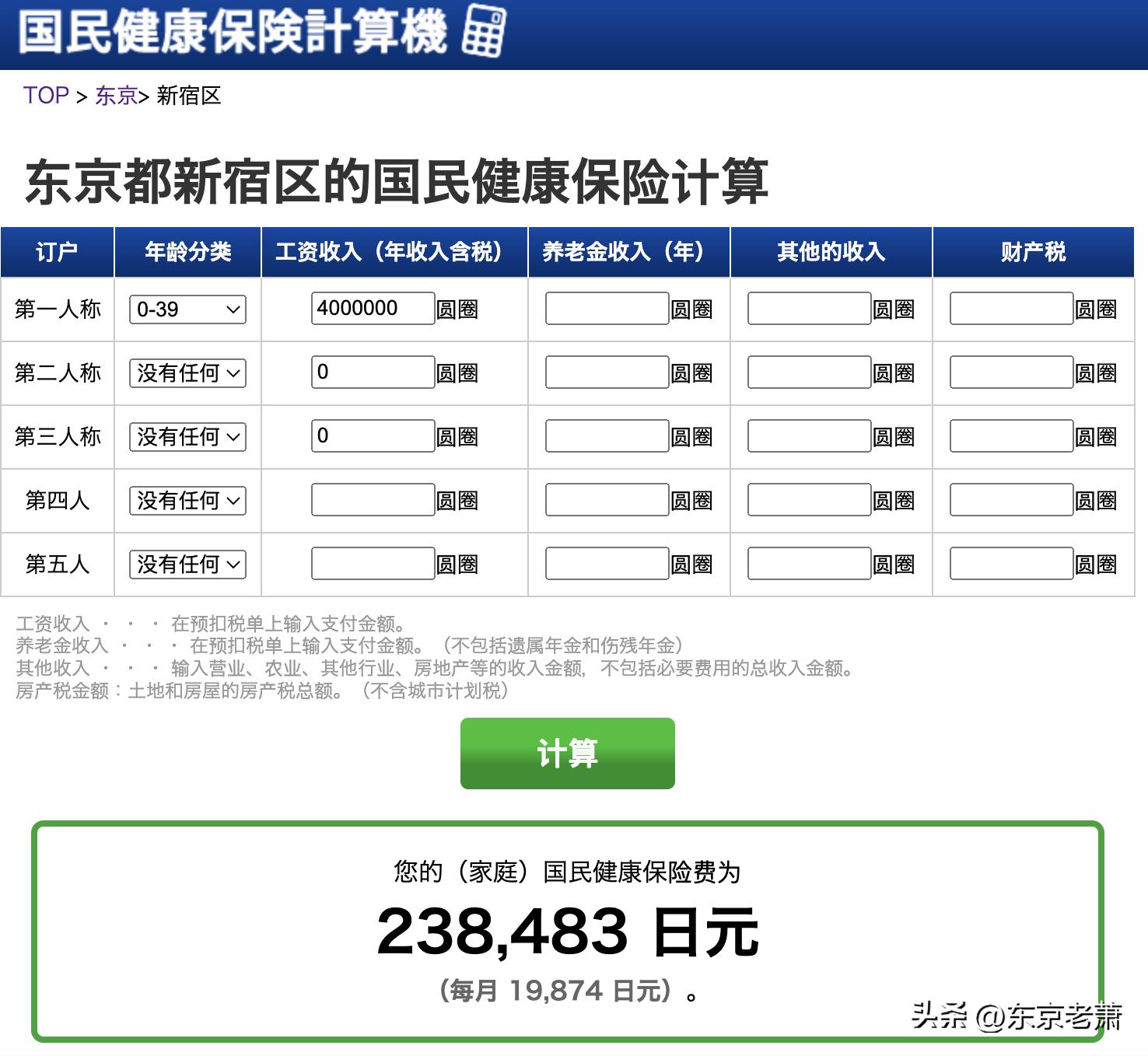The width and height of the screenshot is (1148, 1056).
Task: Focus the pension income field for 第一人称
Action: [x=607, y=309]
